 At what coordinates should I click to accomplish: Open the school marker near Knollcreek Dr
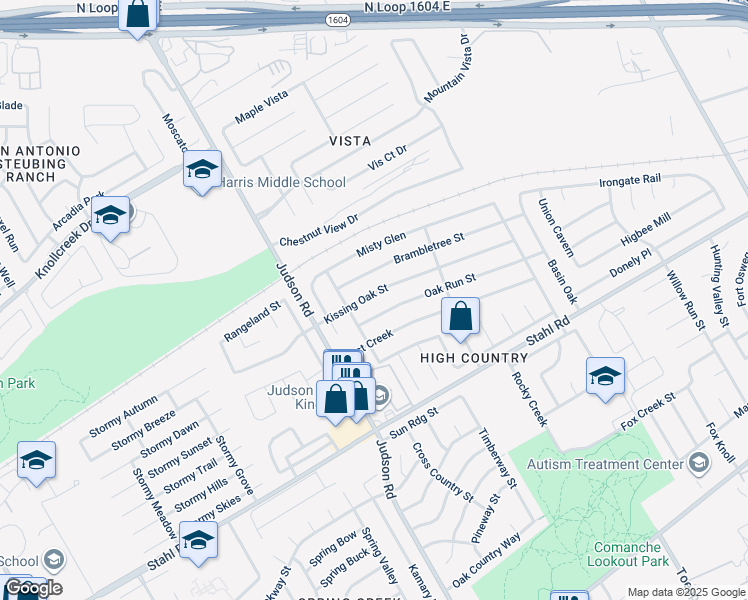(x=110, y=217)
